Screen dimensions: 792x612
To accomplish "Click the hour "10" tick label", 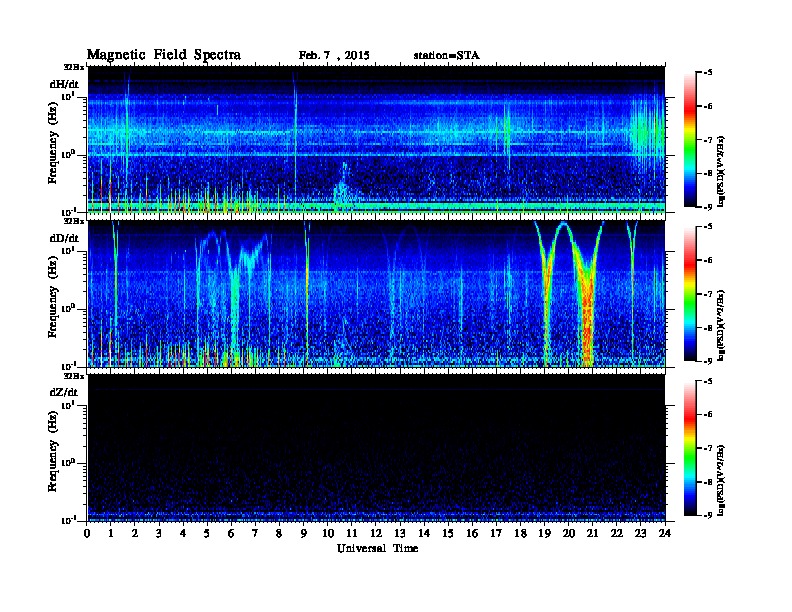I will pyautogui.click(x=327, y=533).
